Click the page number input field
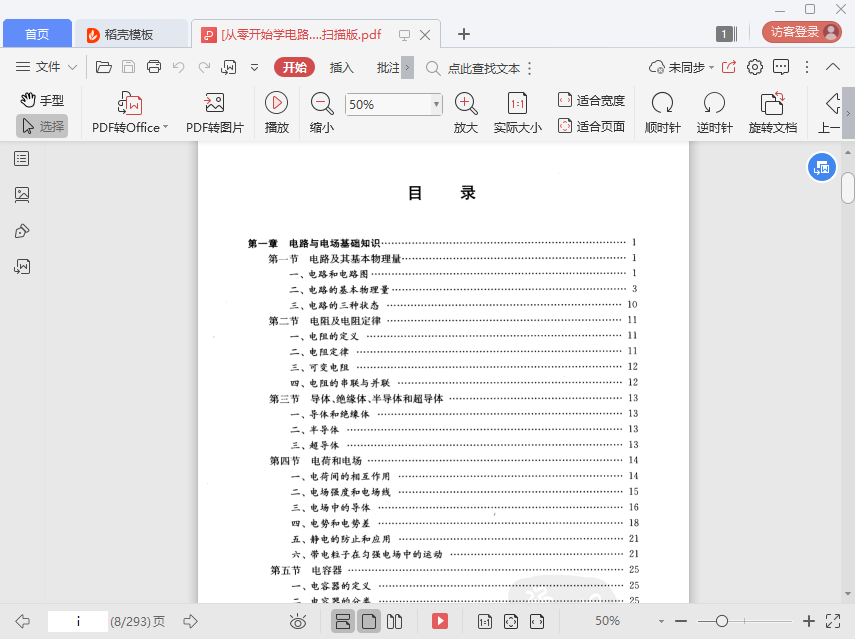Screen dimensions: 855x639 pos(78,621)
